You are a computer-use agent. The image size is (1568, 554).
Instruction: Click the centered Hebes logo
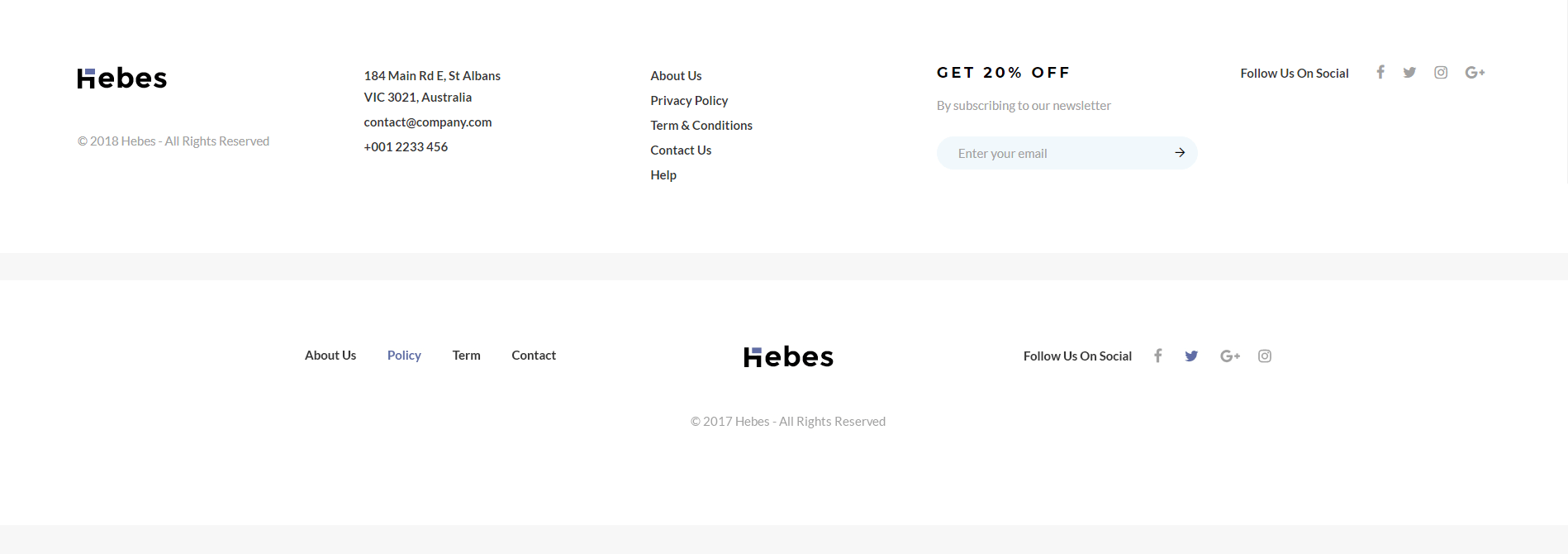click(788, 356)
